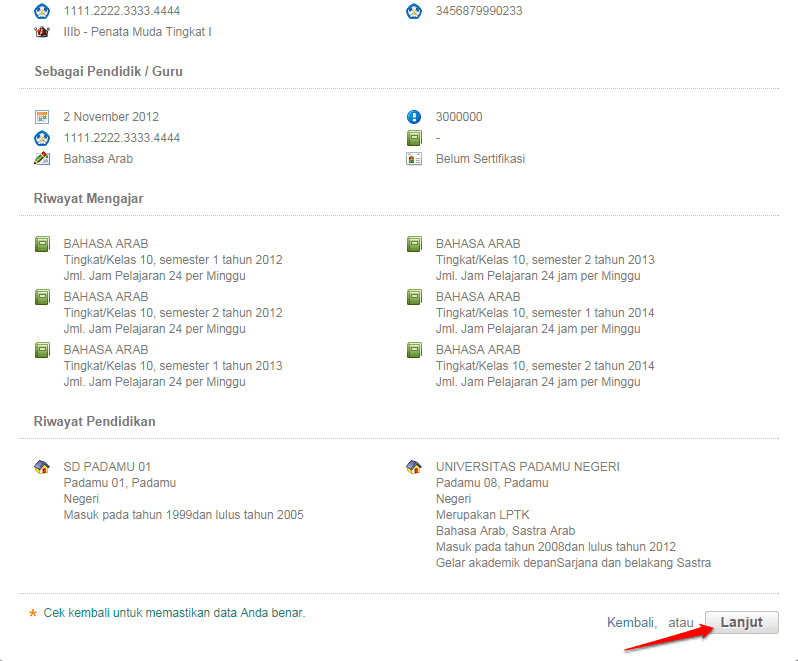Click Masuk pada tahun 1999dan lulus tahun 2005
The height and width of the screenshot is (661, 798).
point(183,515)
